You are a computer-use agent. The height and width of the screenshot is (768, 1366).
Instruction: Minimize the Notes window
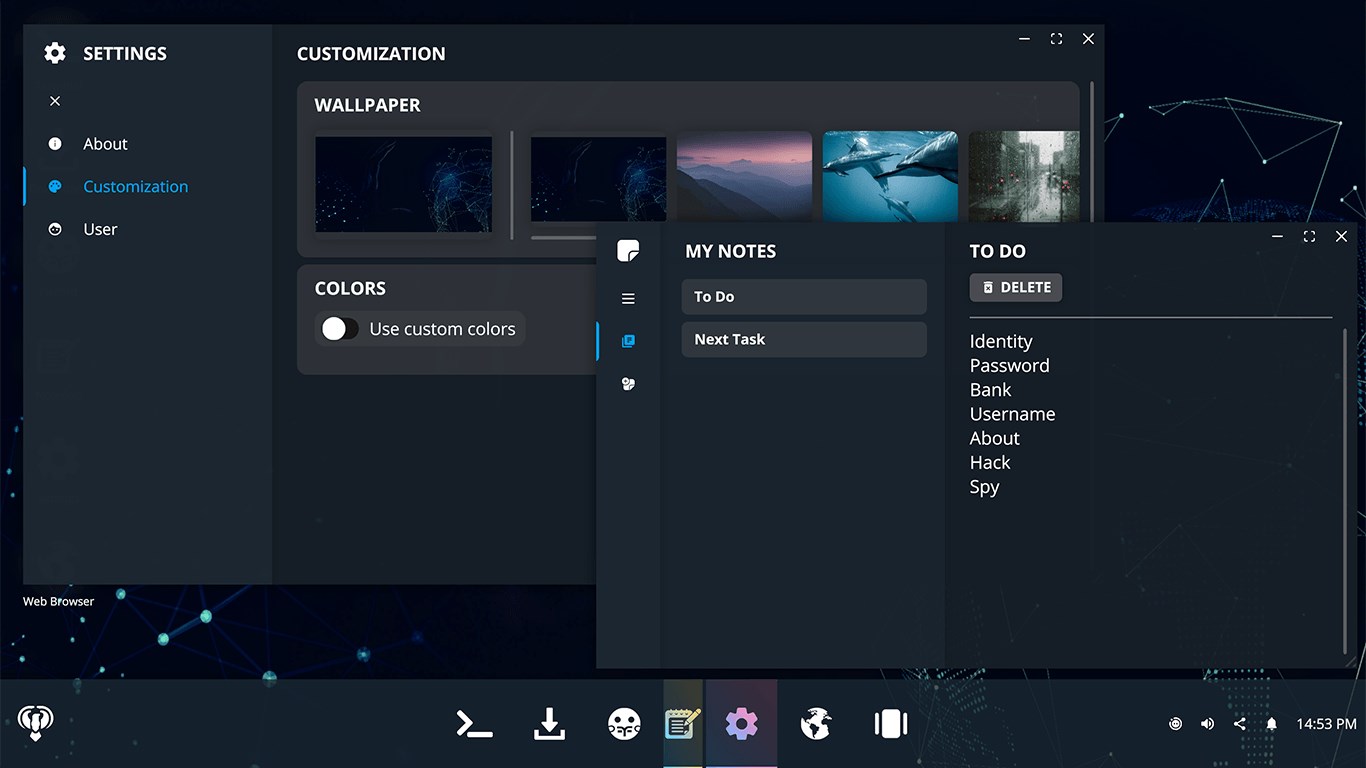(1277, 236)
